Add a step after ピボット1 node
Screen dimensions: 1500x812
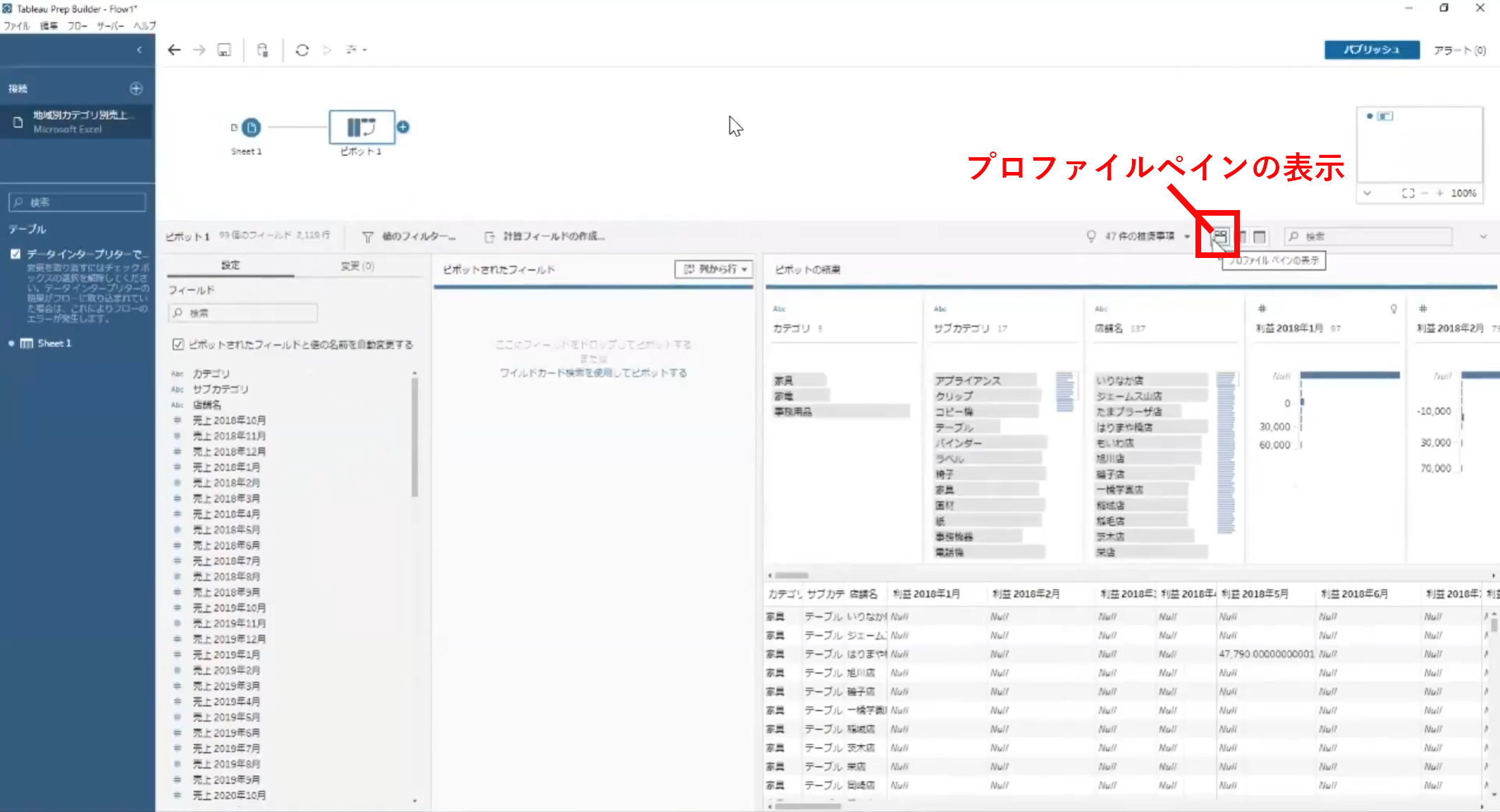pos(402,127)
